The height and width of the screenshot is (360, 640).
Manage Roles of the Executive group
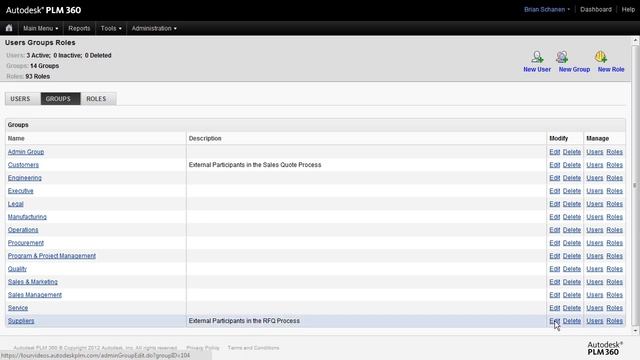[x=614, y=191]
